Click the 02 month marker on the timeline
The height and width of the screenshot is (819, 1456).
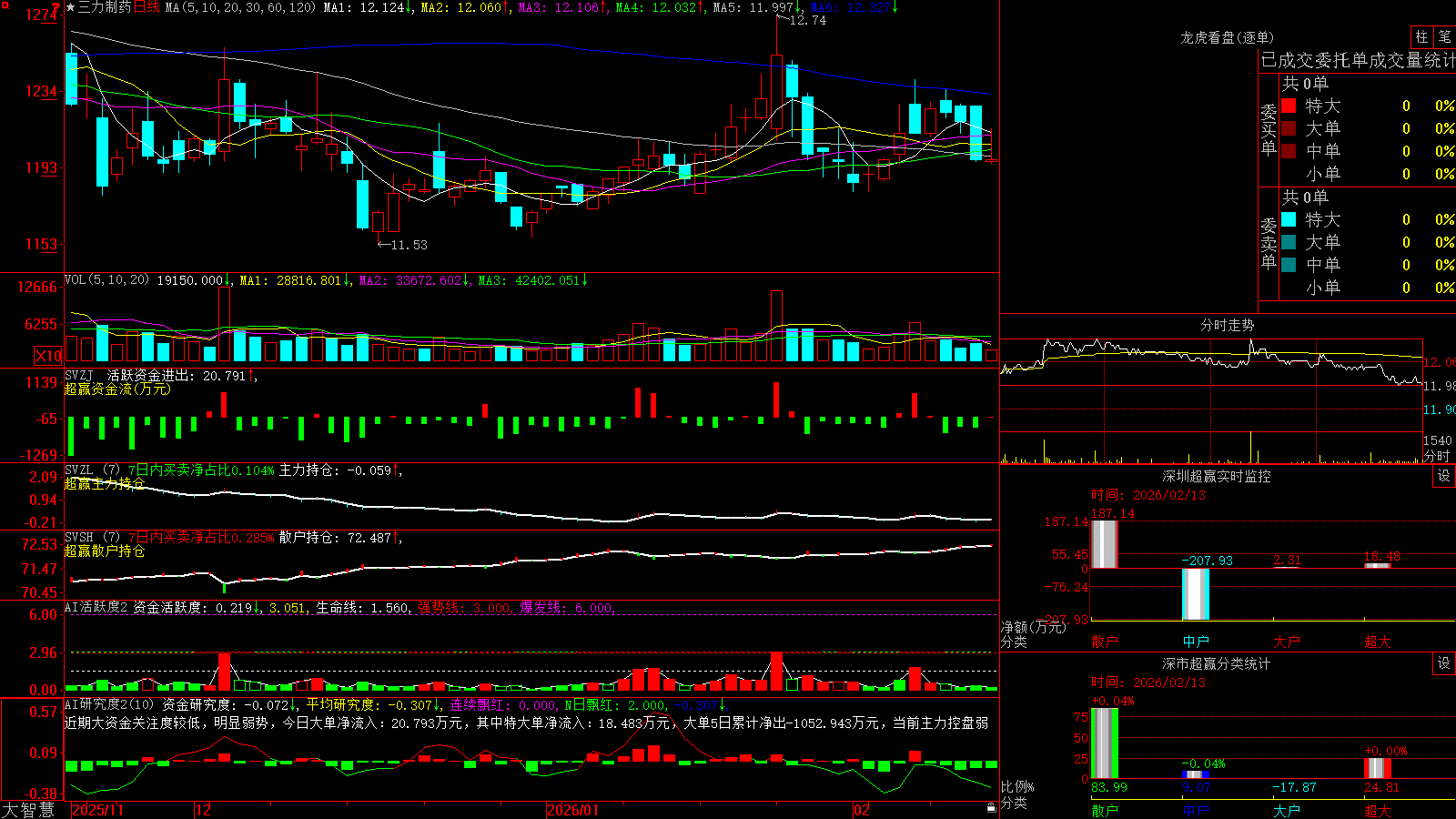coord(861,810)
